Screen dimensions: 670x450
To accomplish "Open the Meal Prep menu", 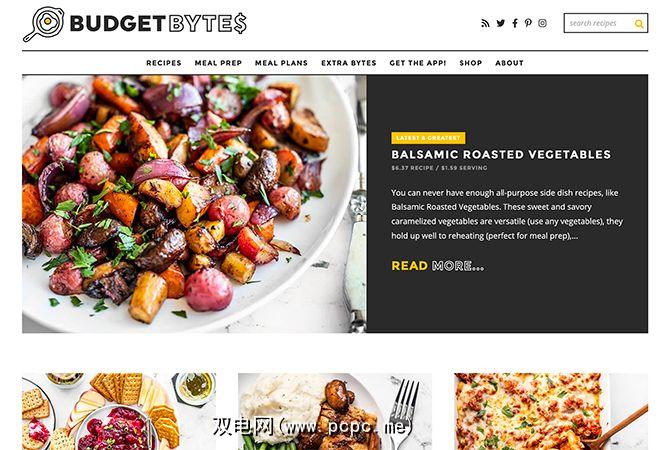I will (x=218, y=63).
